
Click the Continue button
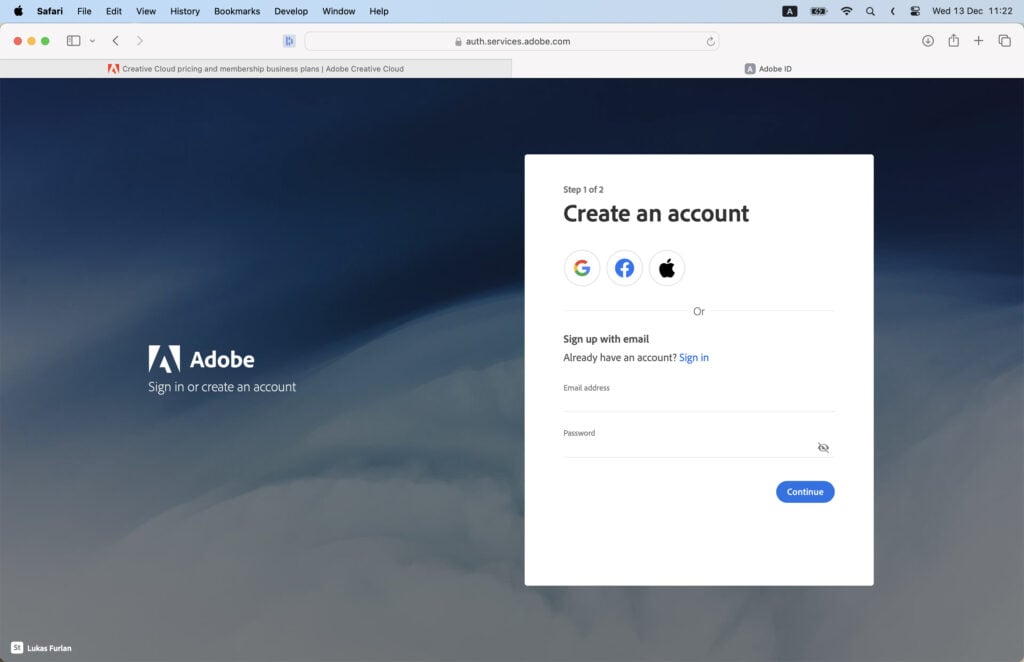point(805,491)
